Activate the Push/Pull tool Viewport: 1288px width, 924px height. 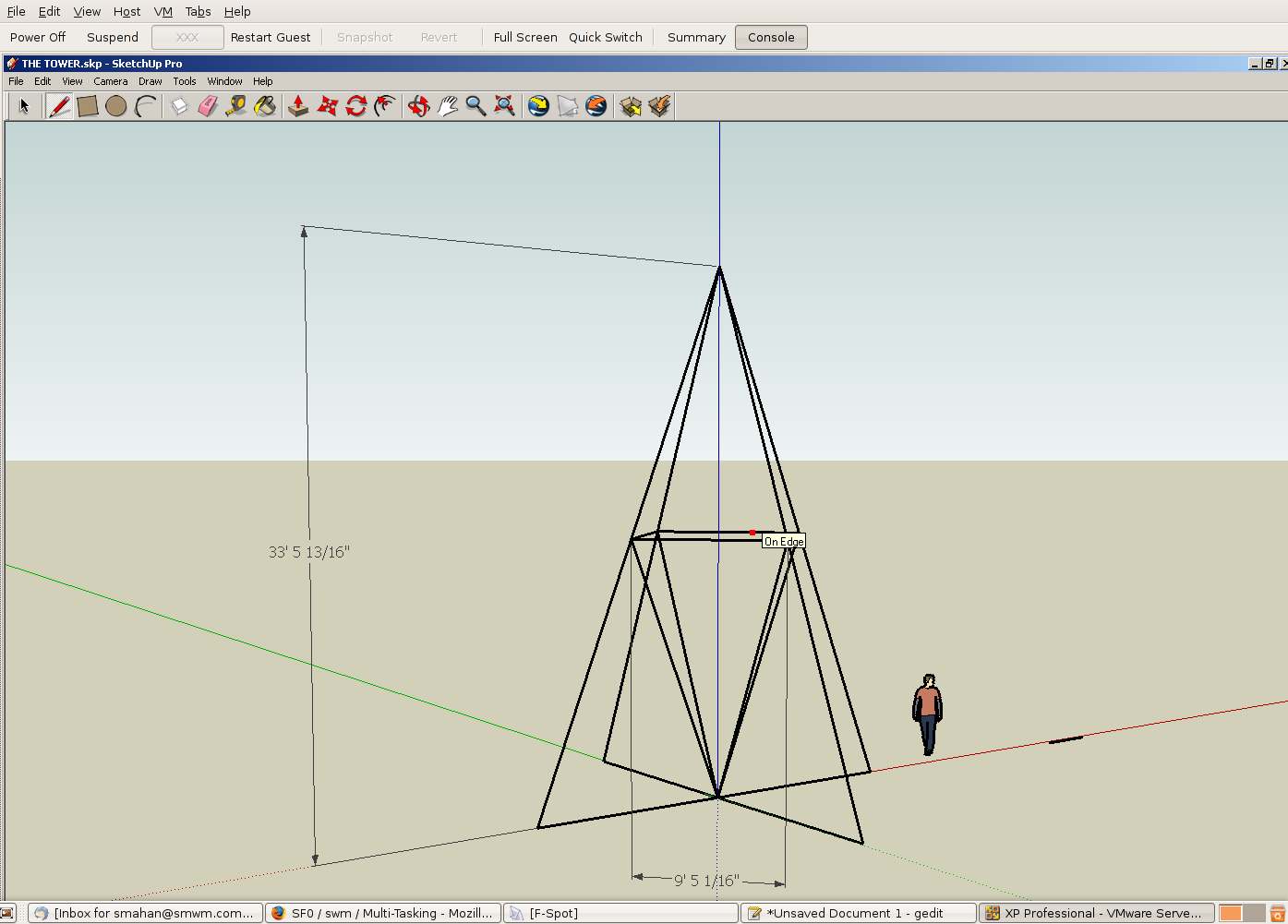point(298,106)
